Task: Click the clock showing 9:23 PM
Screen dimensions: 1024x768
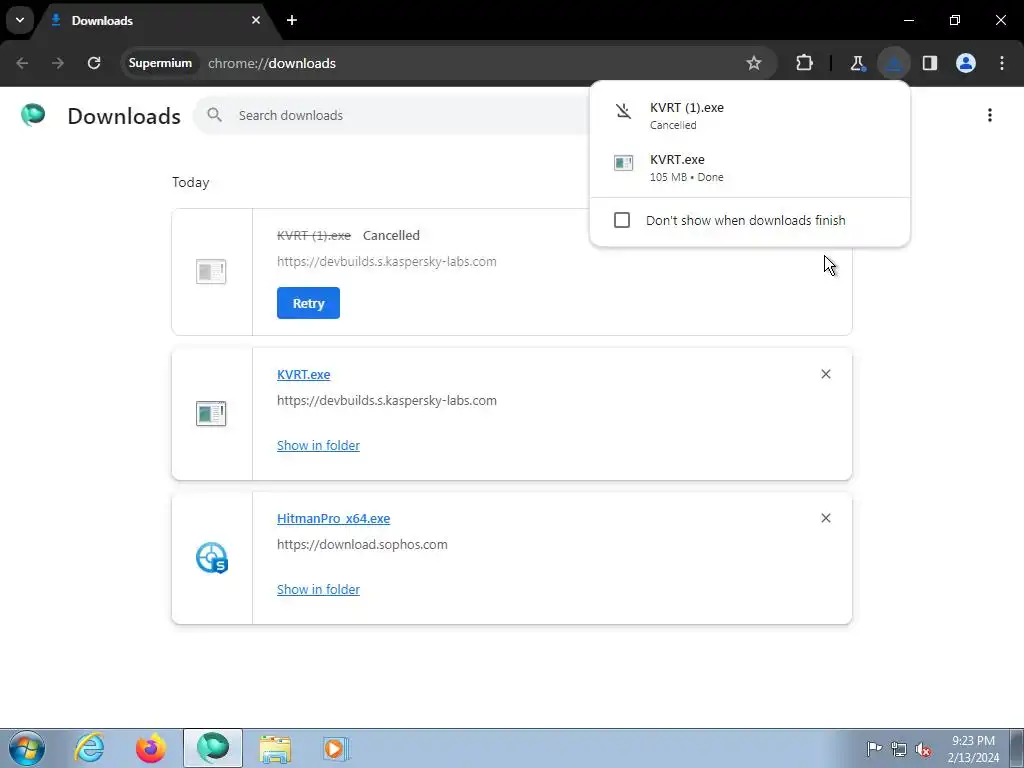Action: (x=973, y=749)
